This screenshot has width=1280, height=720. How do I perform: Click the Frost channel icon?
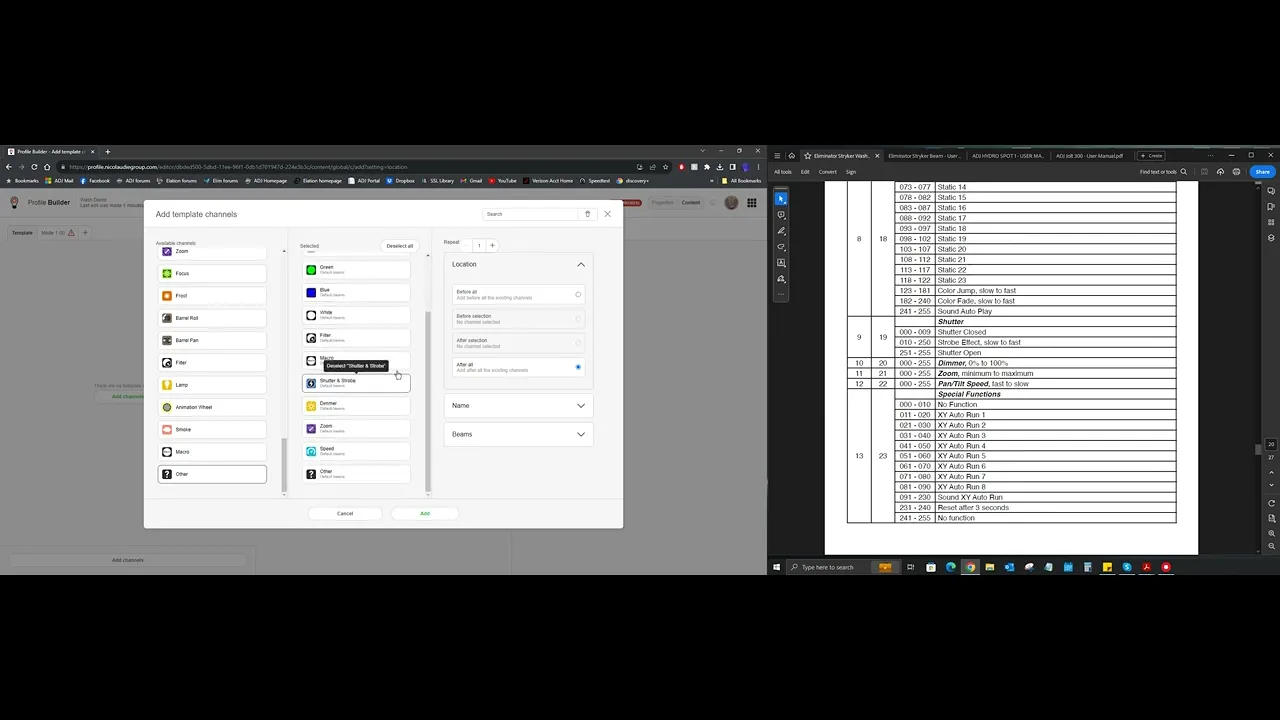pos(167,296)
